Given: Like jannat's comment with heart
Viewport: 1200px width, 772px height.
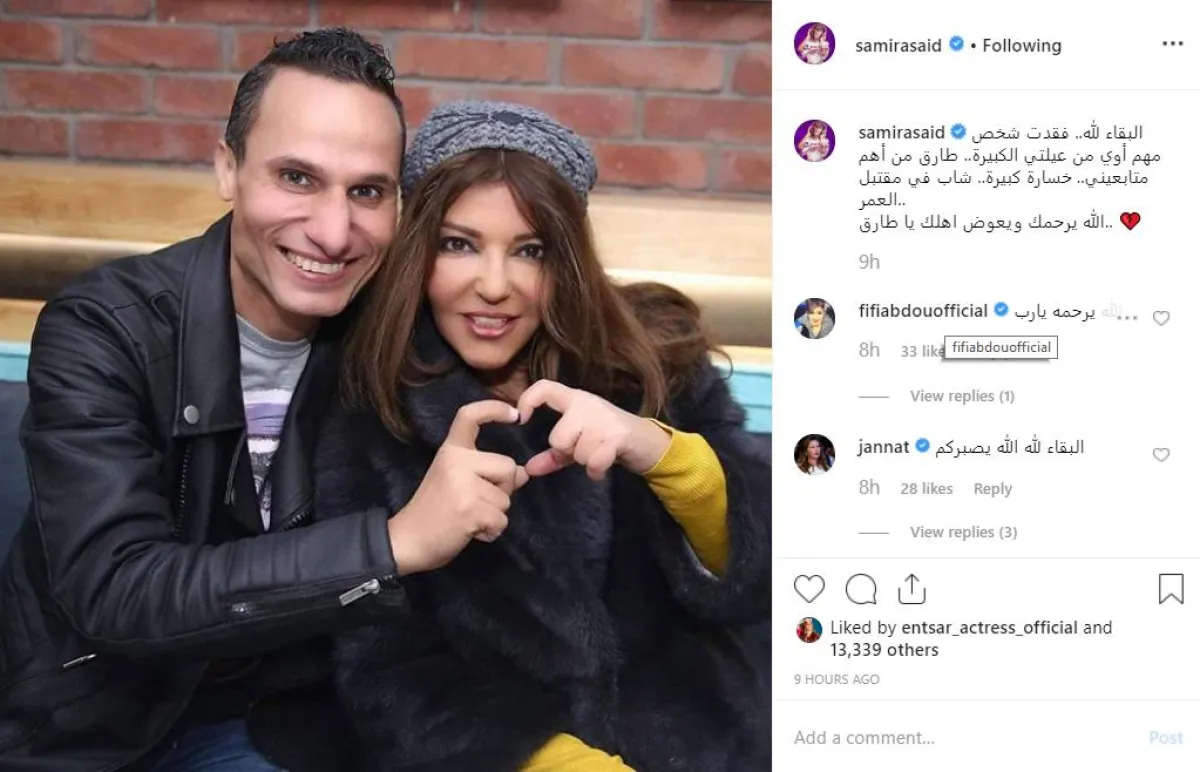Looking at the screenshot, I should [1161, 454].
